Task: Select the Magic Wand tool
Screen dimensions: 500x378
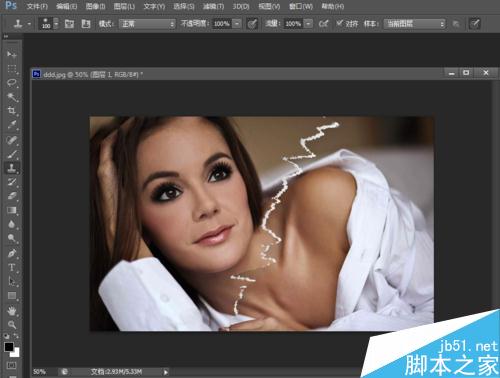Action: pos(12,97)
